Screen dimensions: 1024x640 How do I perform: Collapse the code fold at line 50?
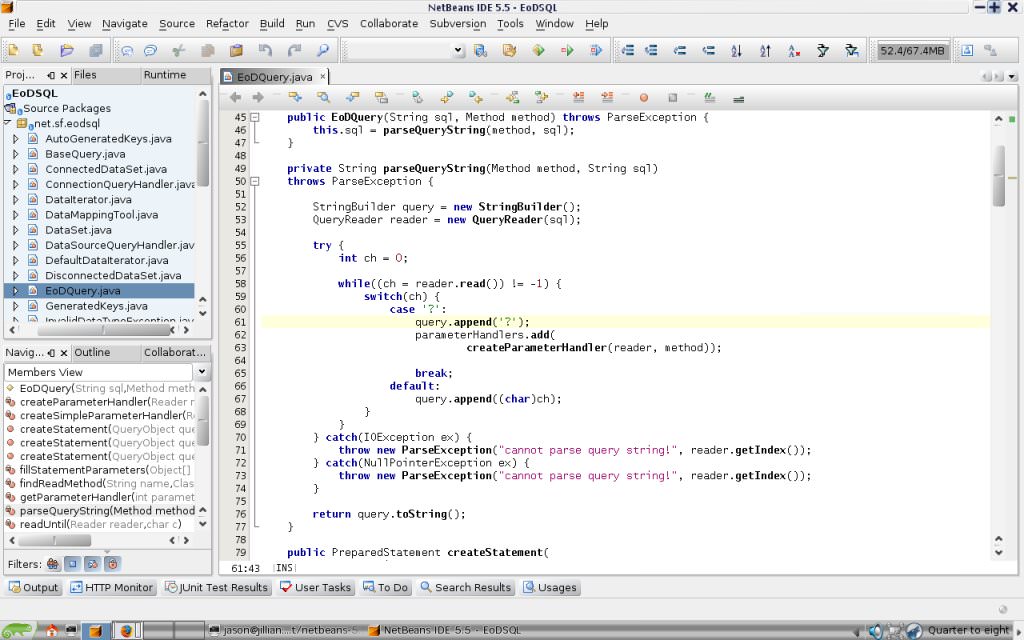(255, 182)
